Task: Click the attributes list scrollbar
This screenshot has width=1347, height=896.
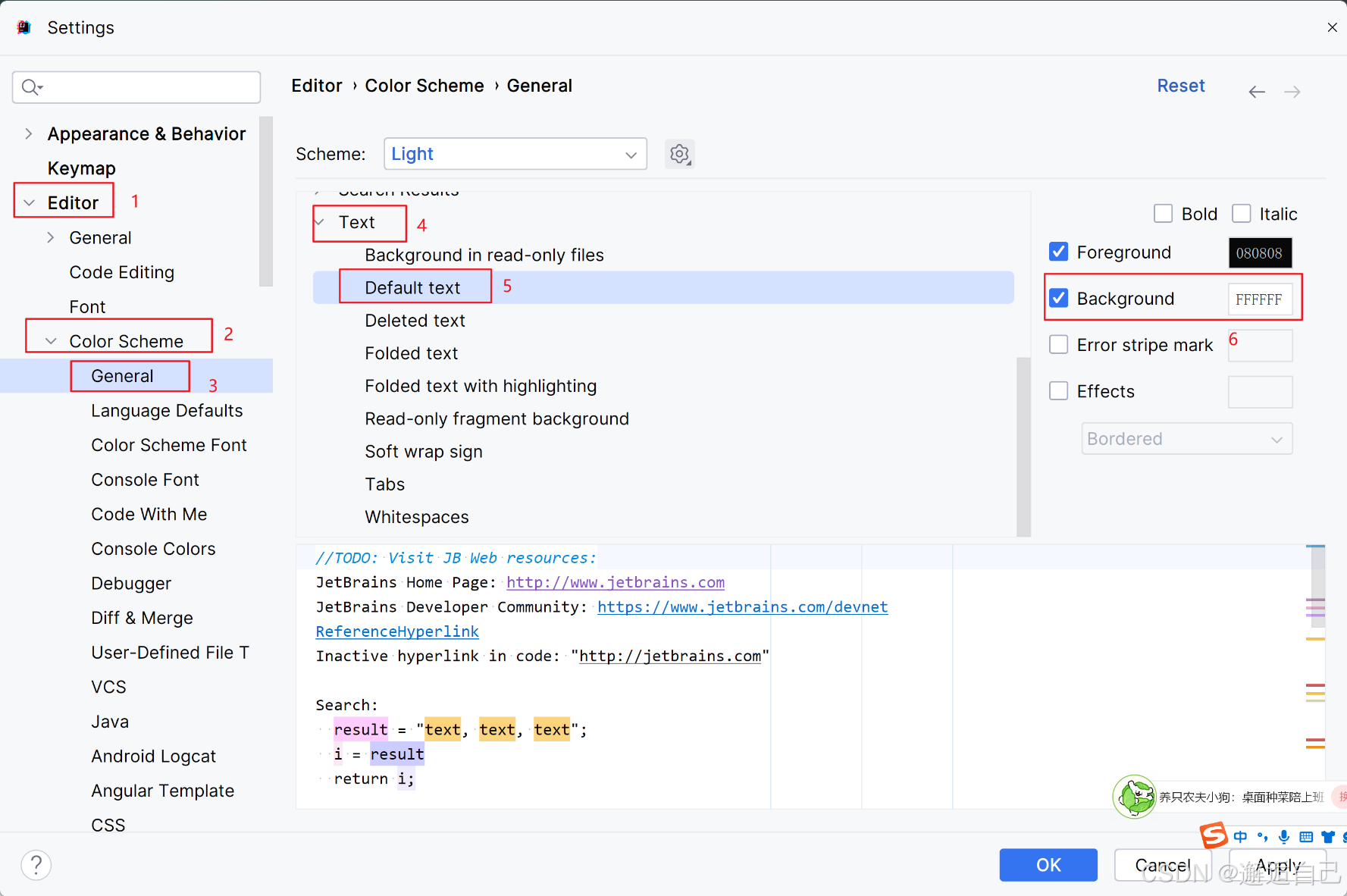Action: click(1023, 446)
